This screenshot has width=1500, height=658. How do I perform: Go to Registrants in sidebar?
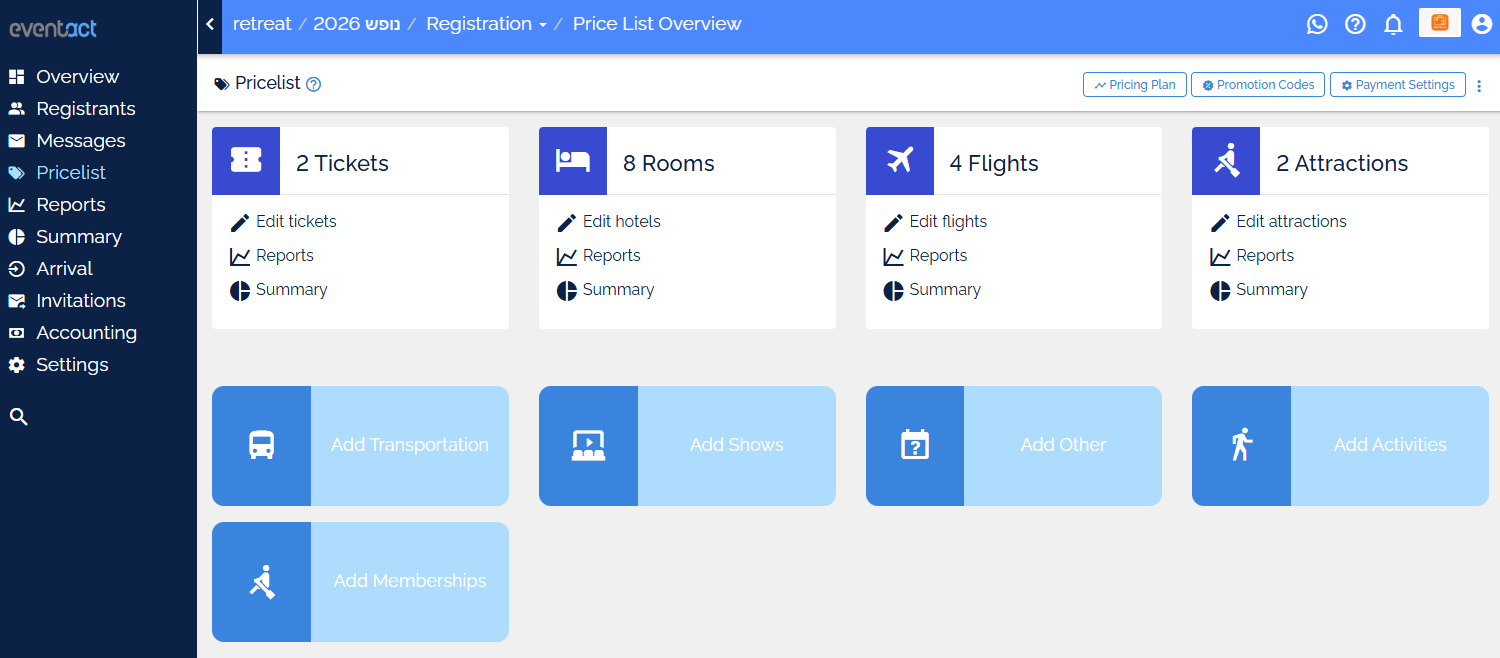pos(85,108)
